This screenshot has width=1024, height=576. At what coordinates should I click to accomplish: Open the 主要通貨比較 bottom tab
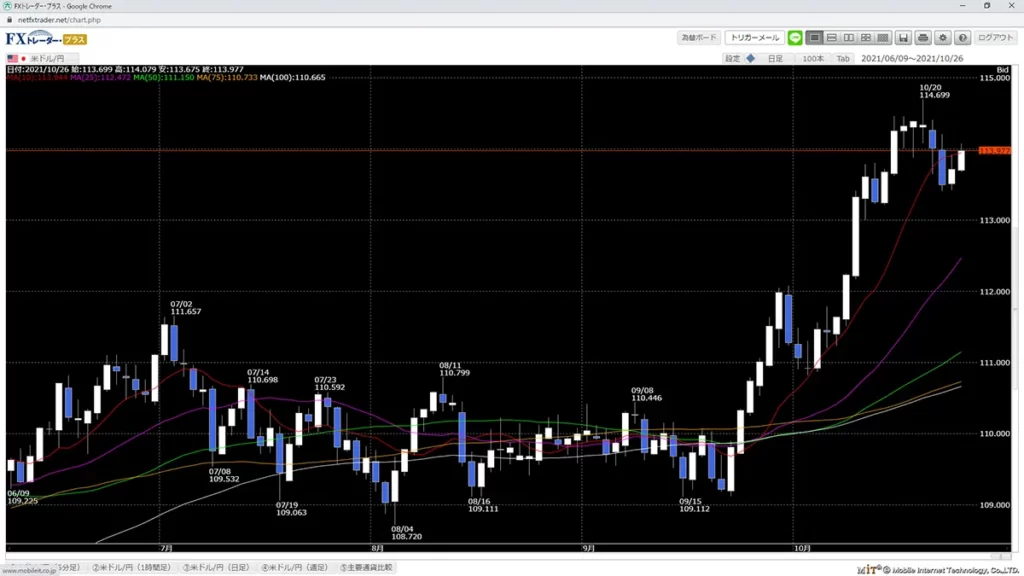[x=368, y=567]
